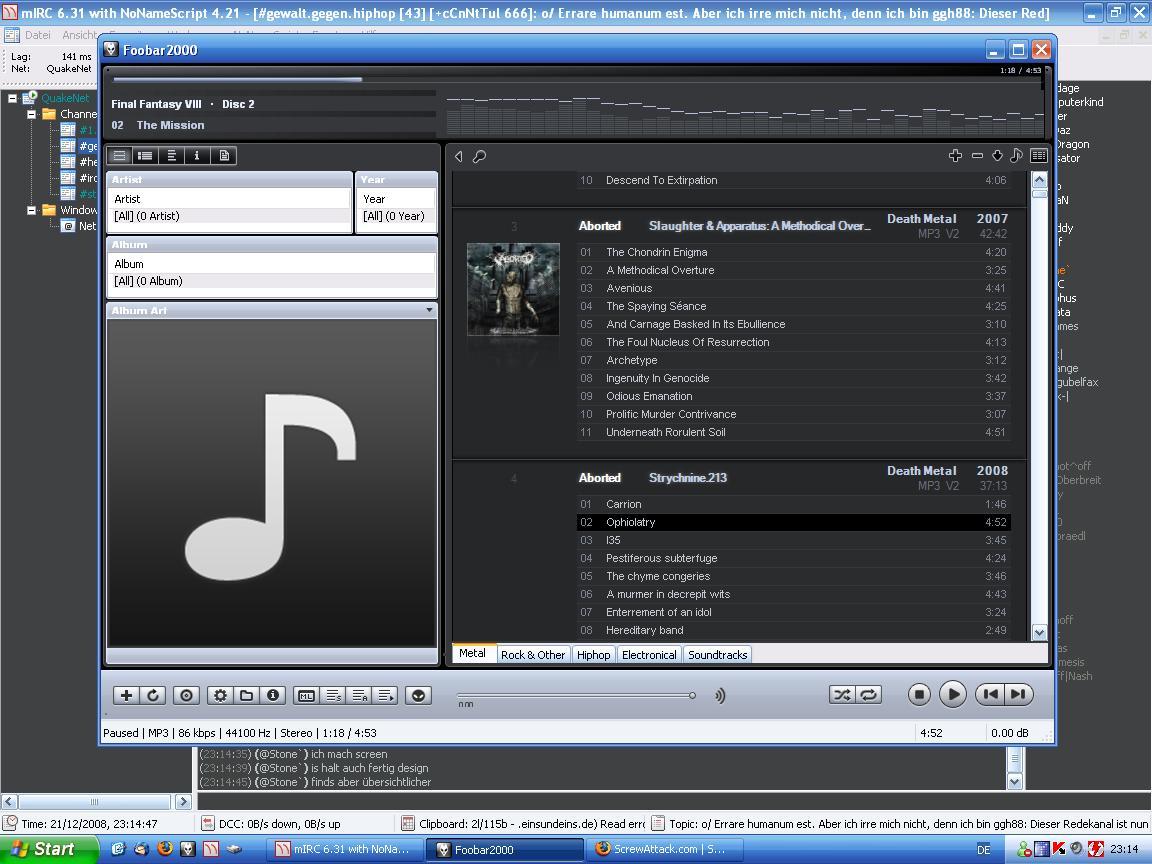Switch to the Rock & Other playlist tab
1152x864 pixels.
click(533, 655)
